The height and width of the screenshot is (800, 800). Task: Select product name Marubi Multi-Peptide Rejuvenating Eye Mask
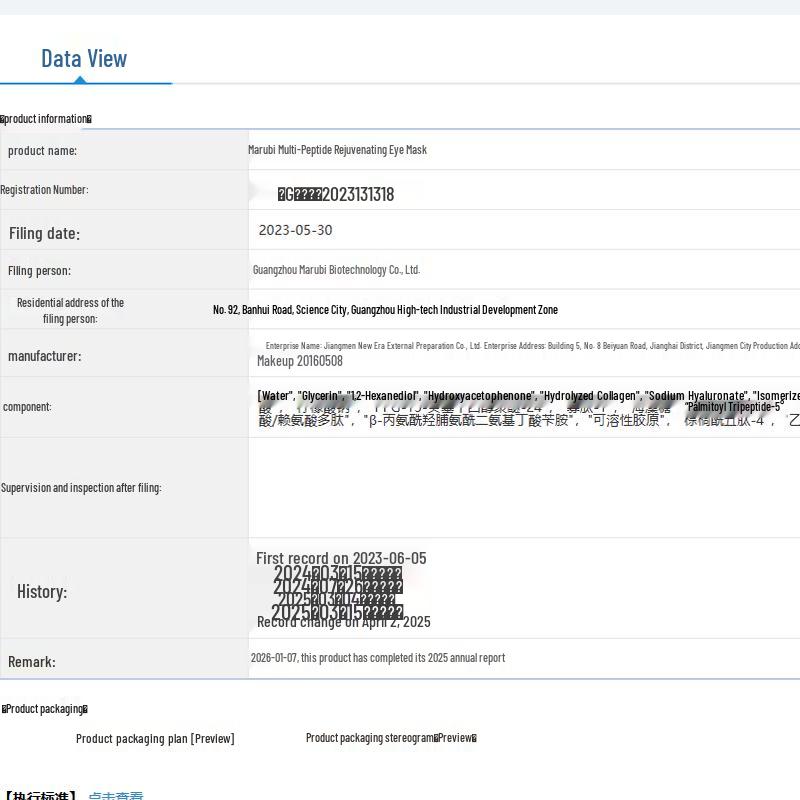click(337, 150)
